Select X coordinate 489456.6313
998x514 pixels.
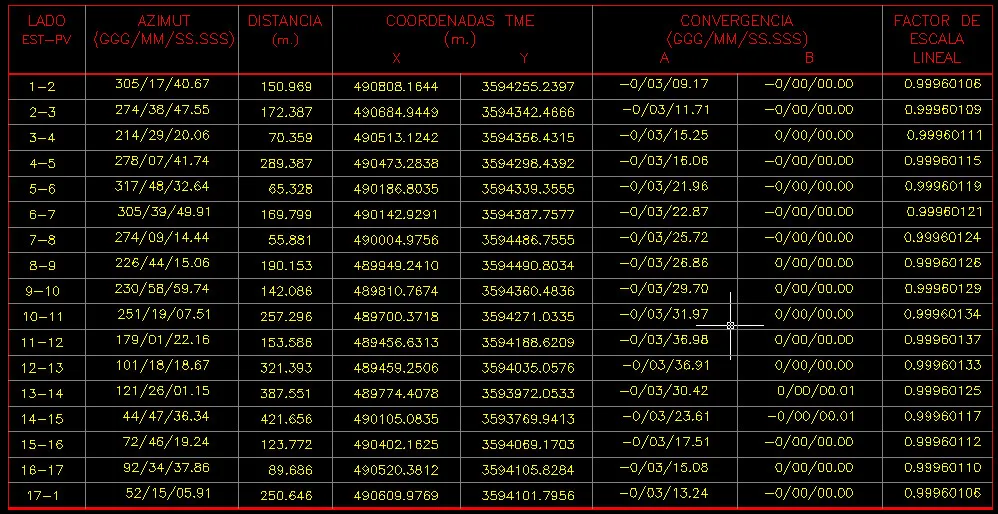tap(396, 342)
